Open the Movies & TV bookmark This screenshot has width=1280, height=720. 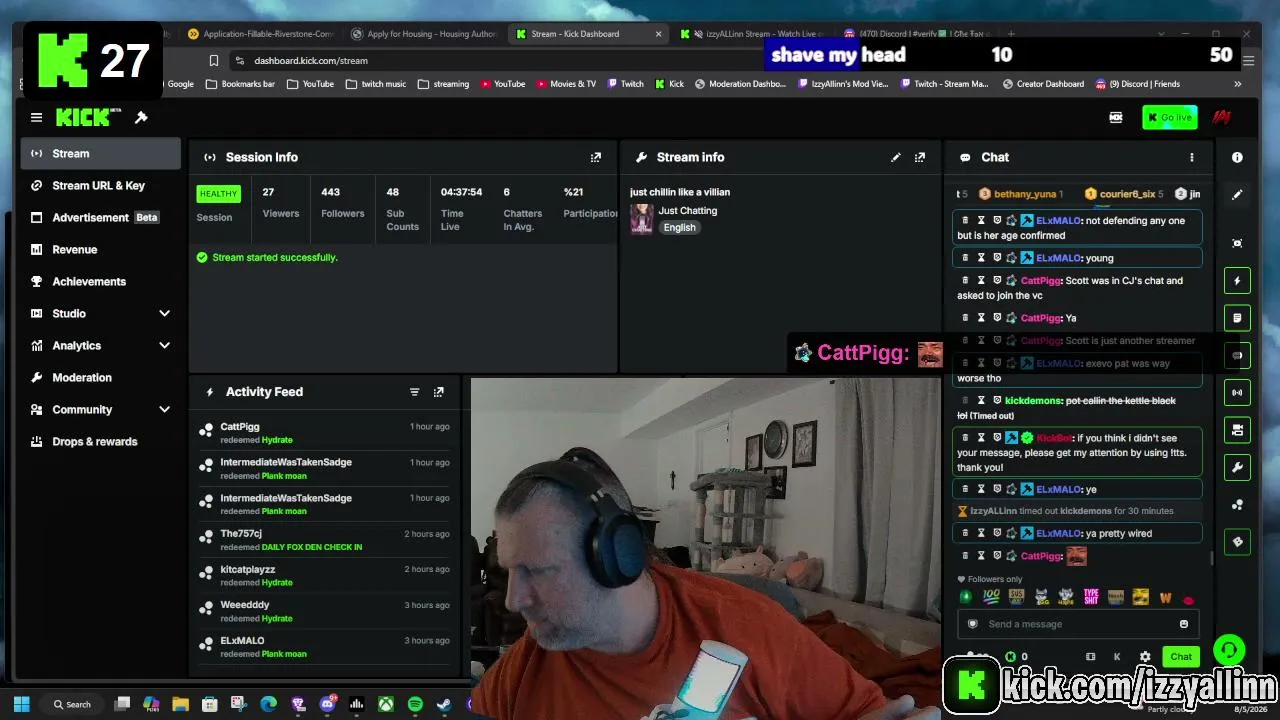point(566,84)
